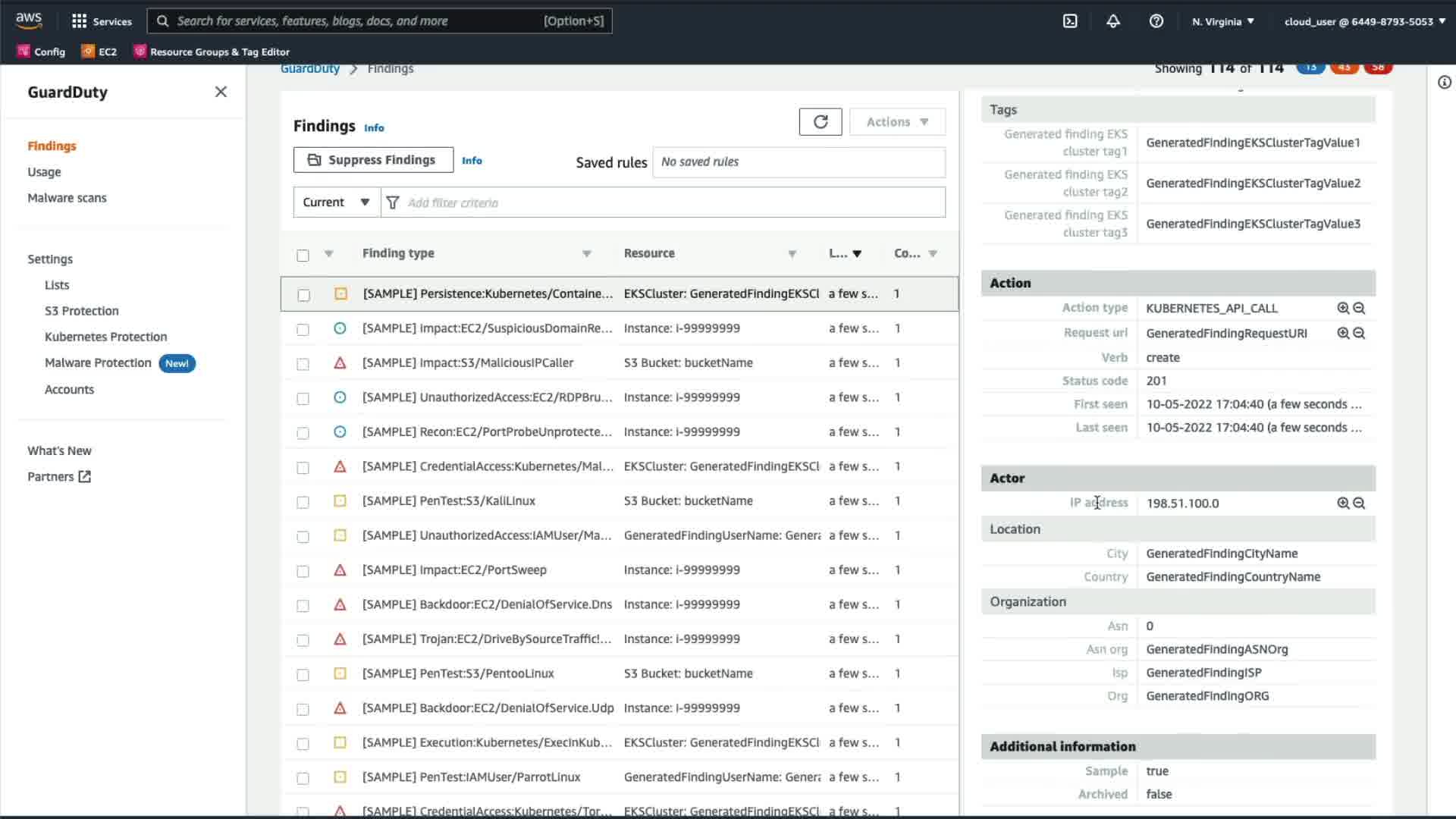Go to Malware scans in sidebar
Image resolution: width=1456 pixels, height=819 pixels.
(67, 198)
